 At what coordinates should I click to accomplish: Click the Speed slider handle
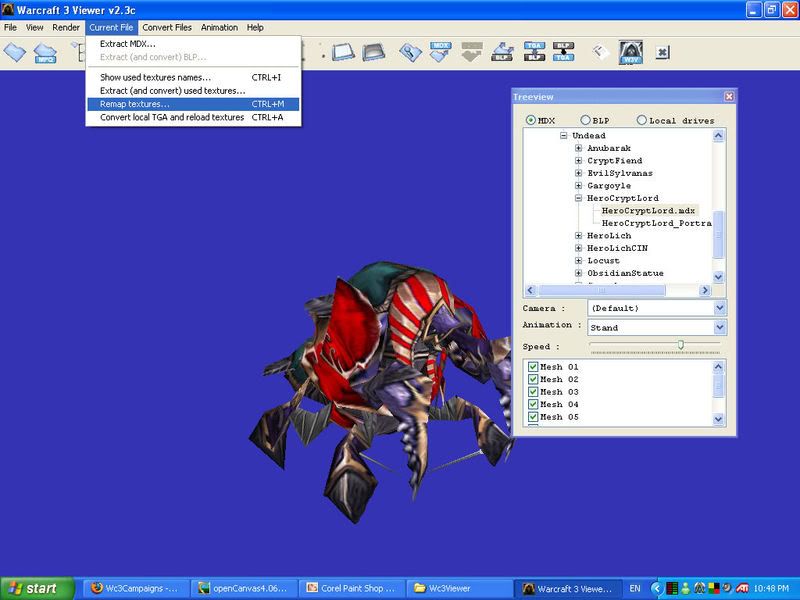(680, 345)
